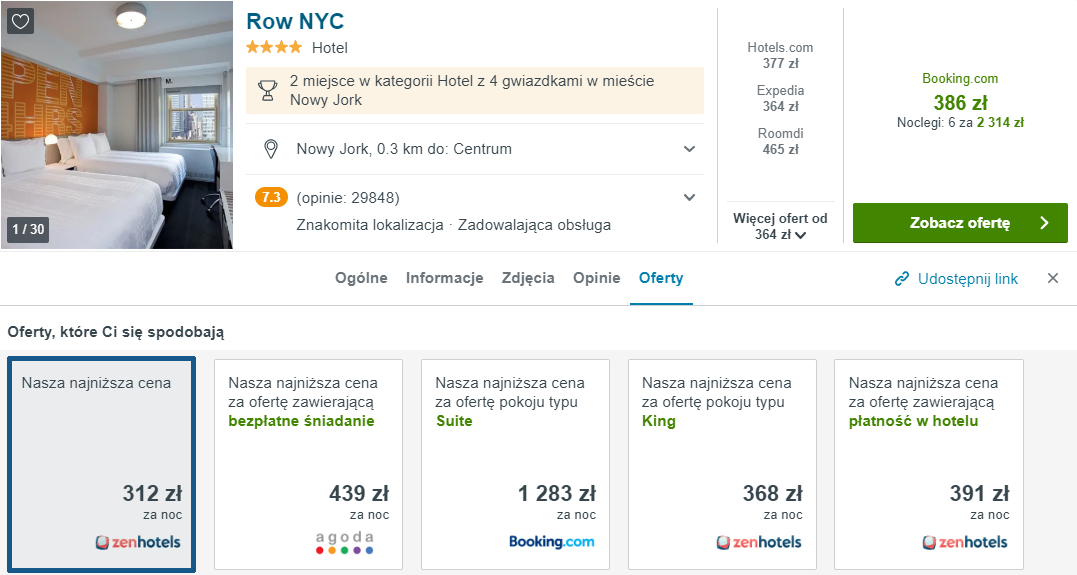Expand Więcej ofert od 364 zł

(780, 227)
